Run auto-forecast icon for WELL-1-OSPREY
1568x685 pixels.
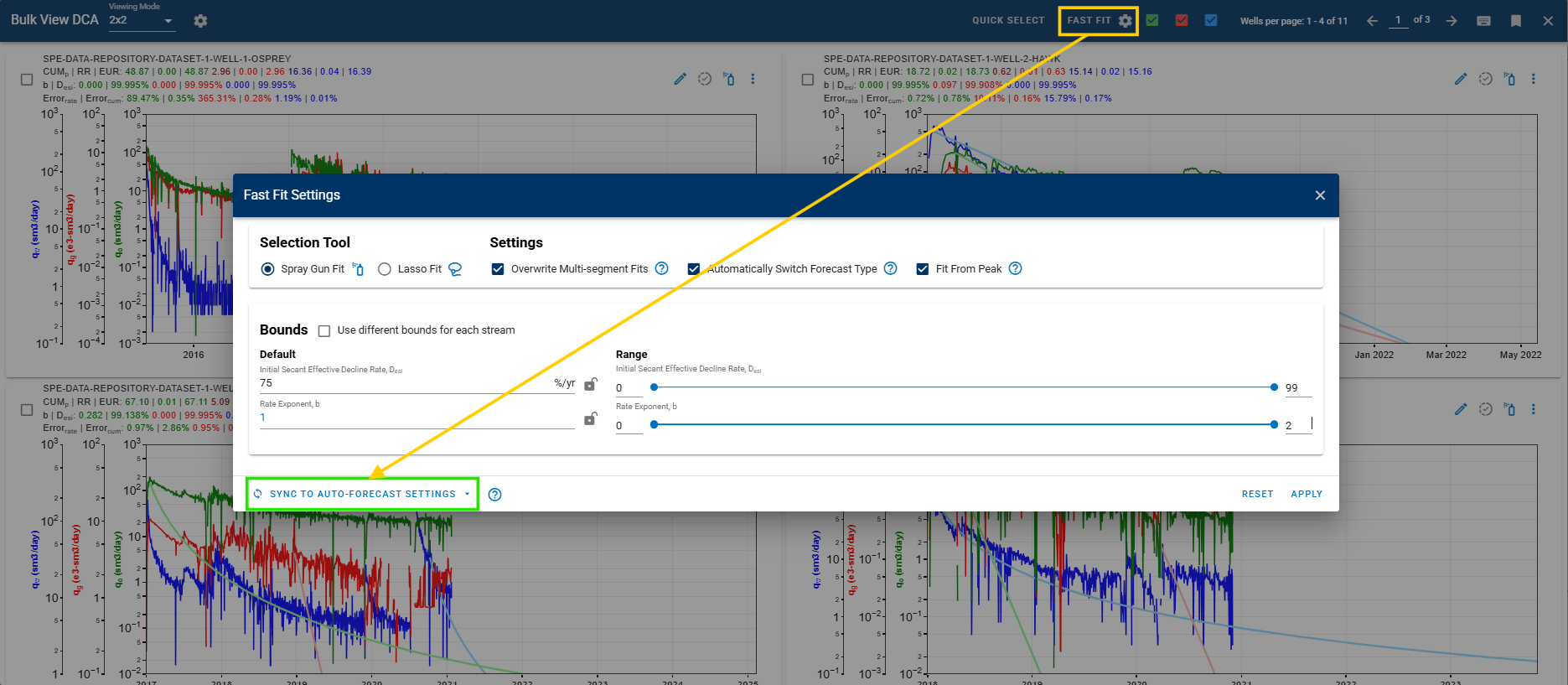tap(705, 79)
